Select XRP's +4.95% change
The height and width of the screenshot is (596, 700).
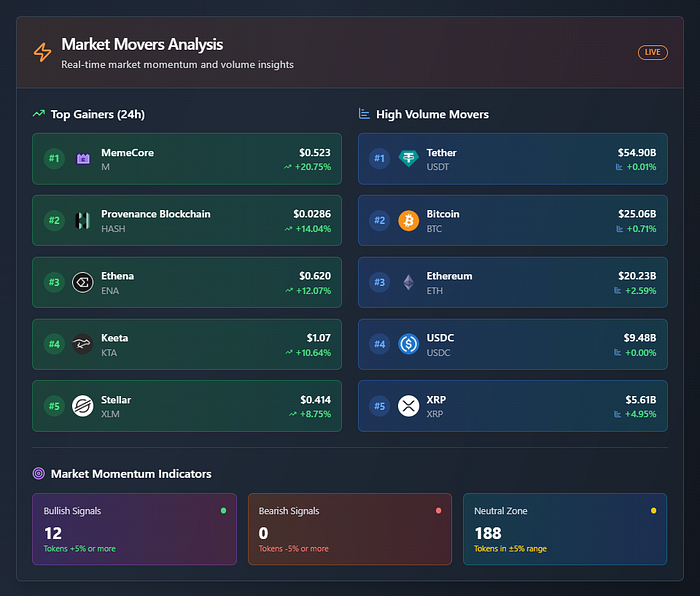tap(641, 414)
